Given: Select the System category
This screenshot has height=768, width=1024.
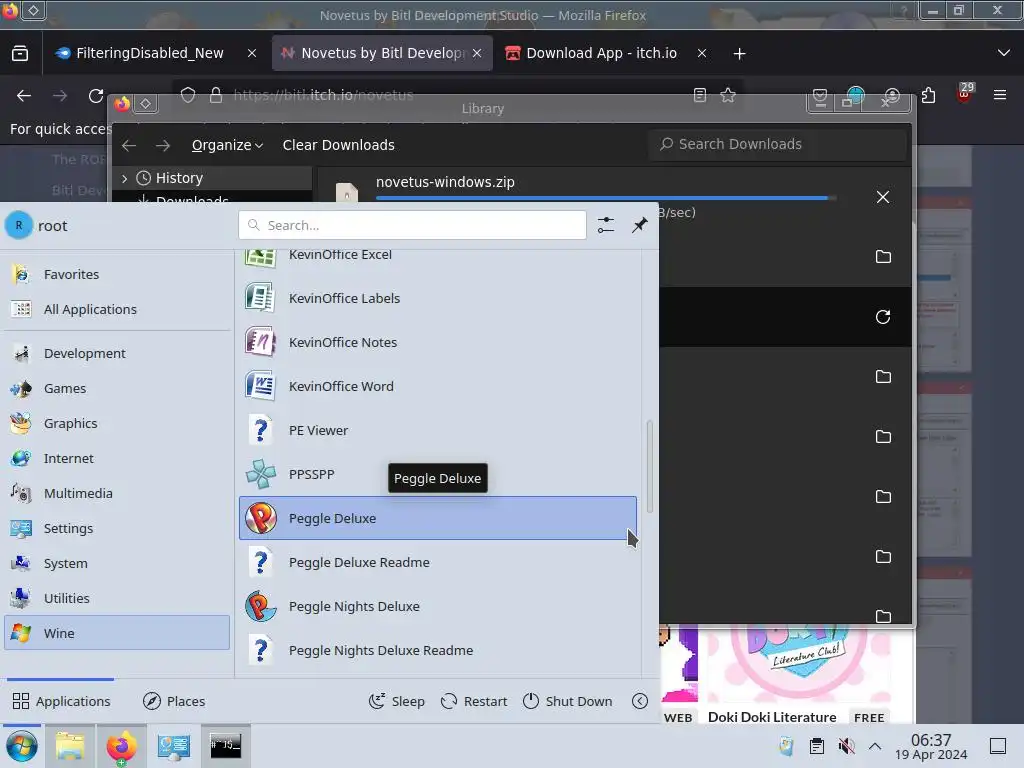Looking at the screenshot, I should click(x=117, y=563).
